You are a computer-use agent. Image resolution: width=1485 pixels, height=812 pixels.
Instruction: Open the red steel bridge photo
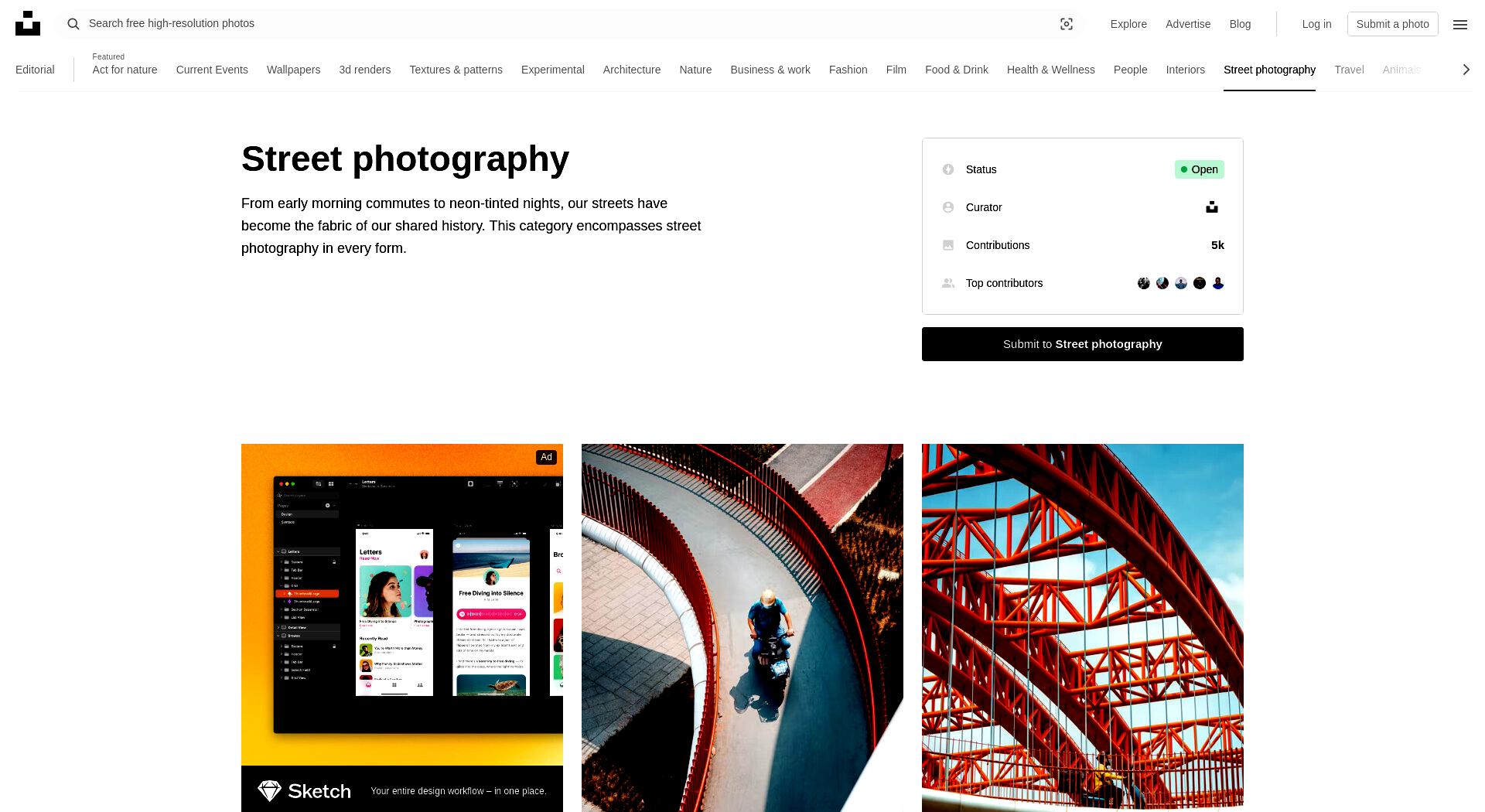point(1083,628)
